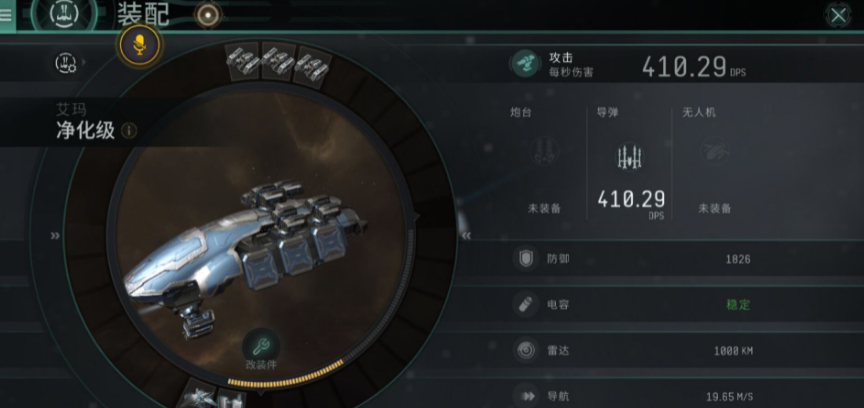Image resolution: width=864 pixels, height=408 pixels.
Task: Collapse the stats panel double chevron
Action: point(466,235)
